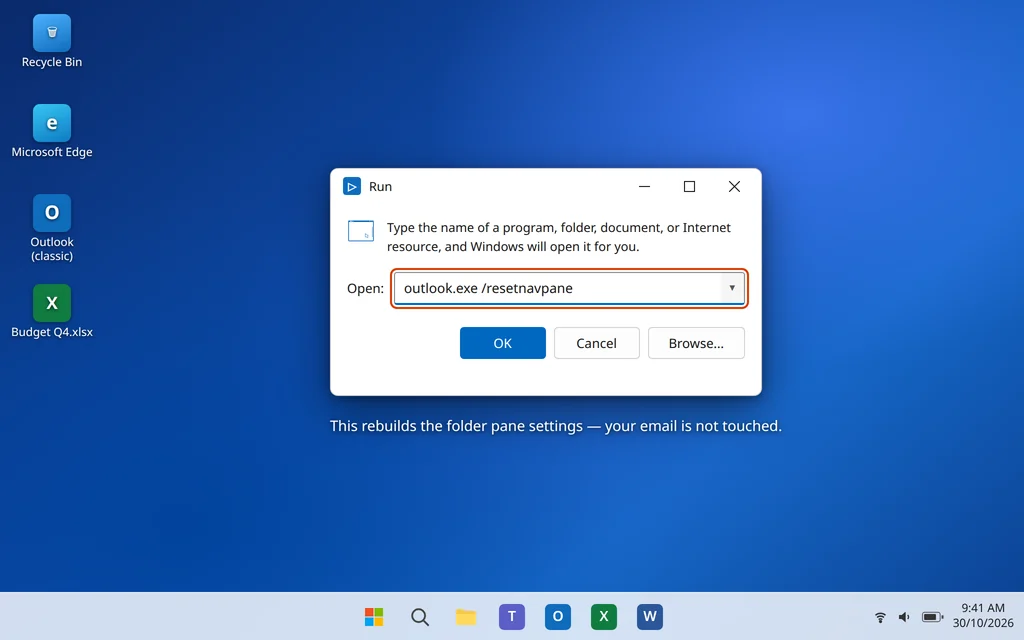The width and height of the screenshot is (1024, 640).
Task: Launch Word from the taskbar
Action: point(650,616)
